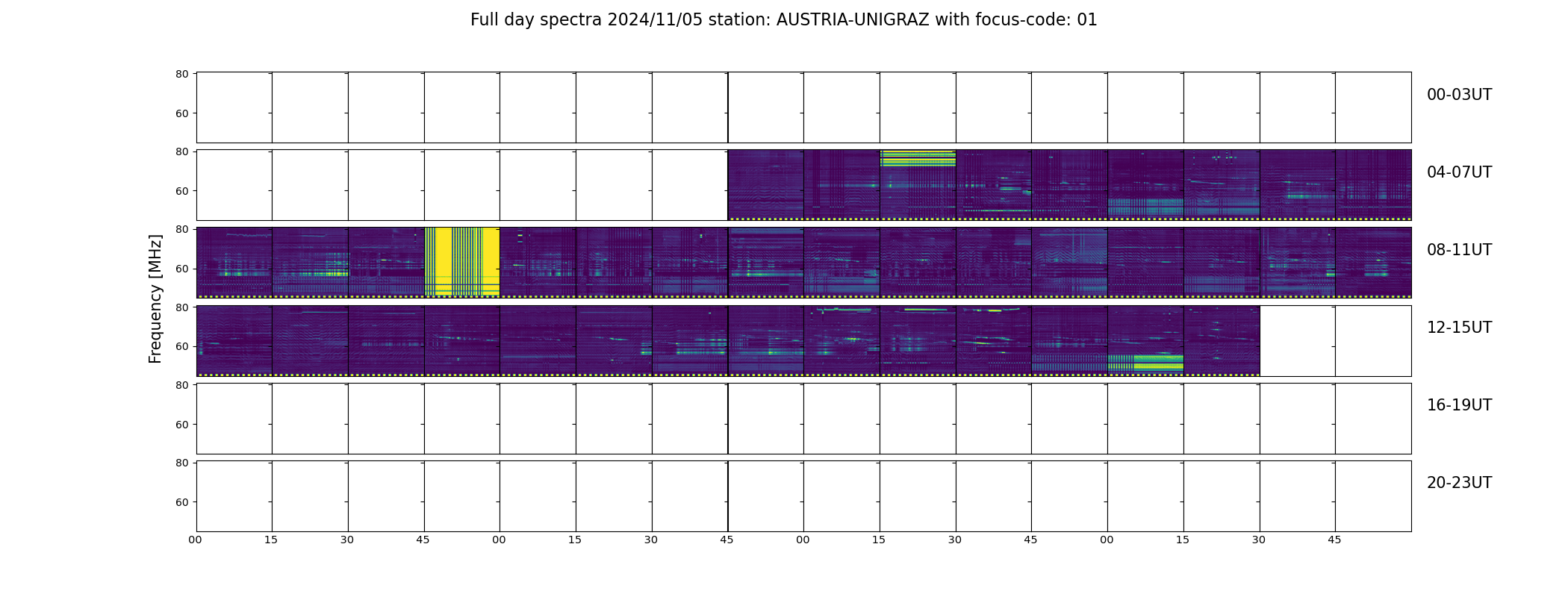Click the 60 MHz tick of the 12-15UT row
This screenshot has height=597, width=1568.
point(181,346)
